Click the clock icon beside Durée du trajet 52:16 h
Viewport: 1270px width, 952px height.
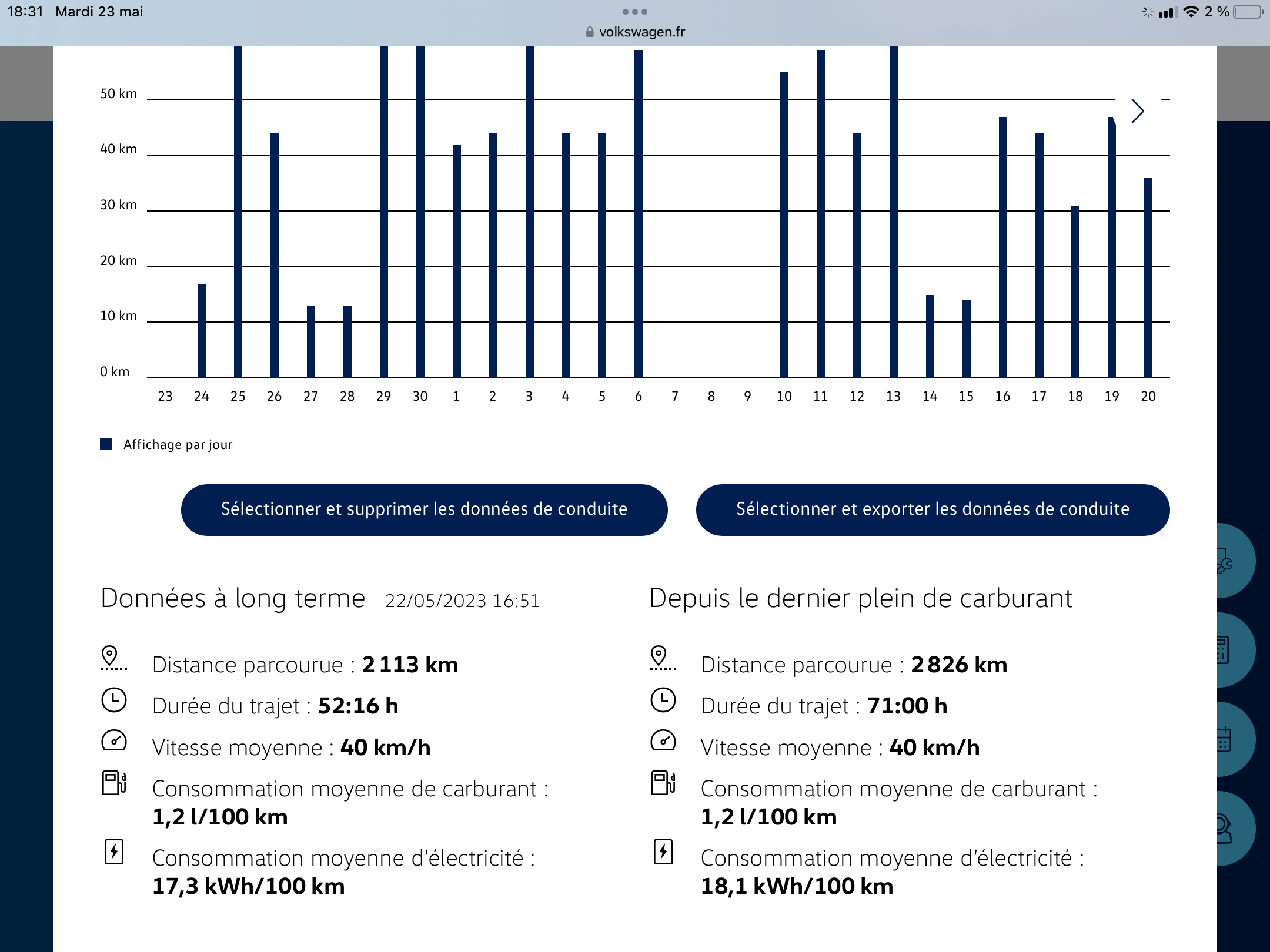(114, 700)
